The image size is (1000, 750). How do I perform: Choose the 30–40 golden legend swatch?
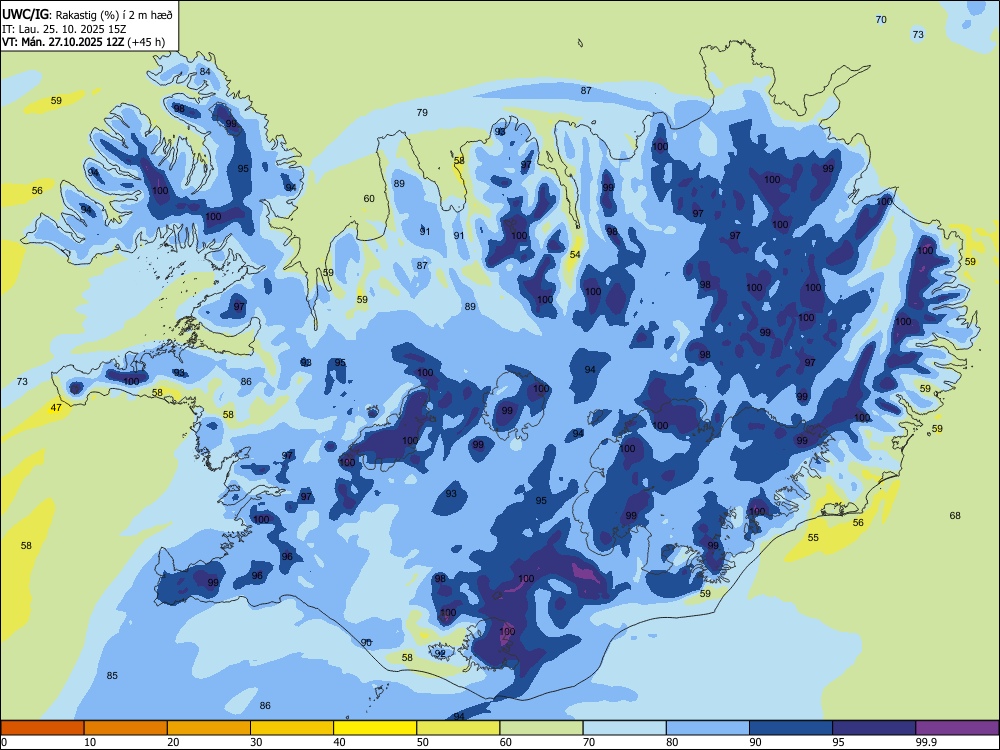[x=292, y=728]
